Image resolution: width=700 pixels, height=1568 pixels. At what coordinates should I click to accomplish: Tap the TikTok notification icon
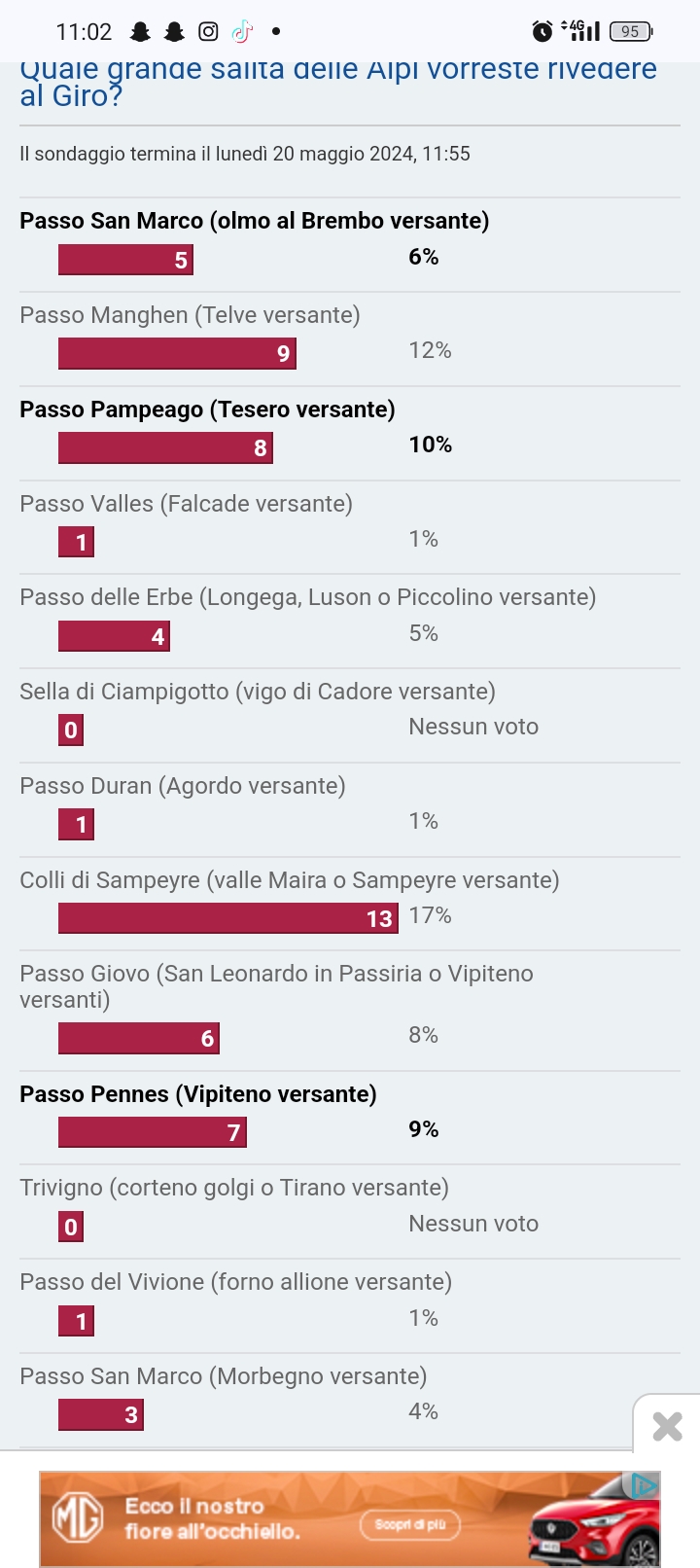(242, 32)
